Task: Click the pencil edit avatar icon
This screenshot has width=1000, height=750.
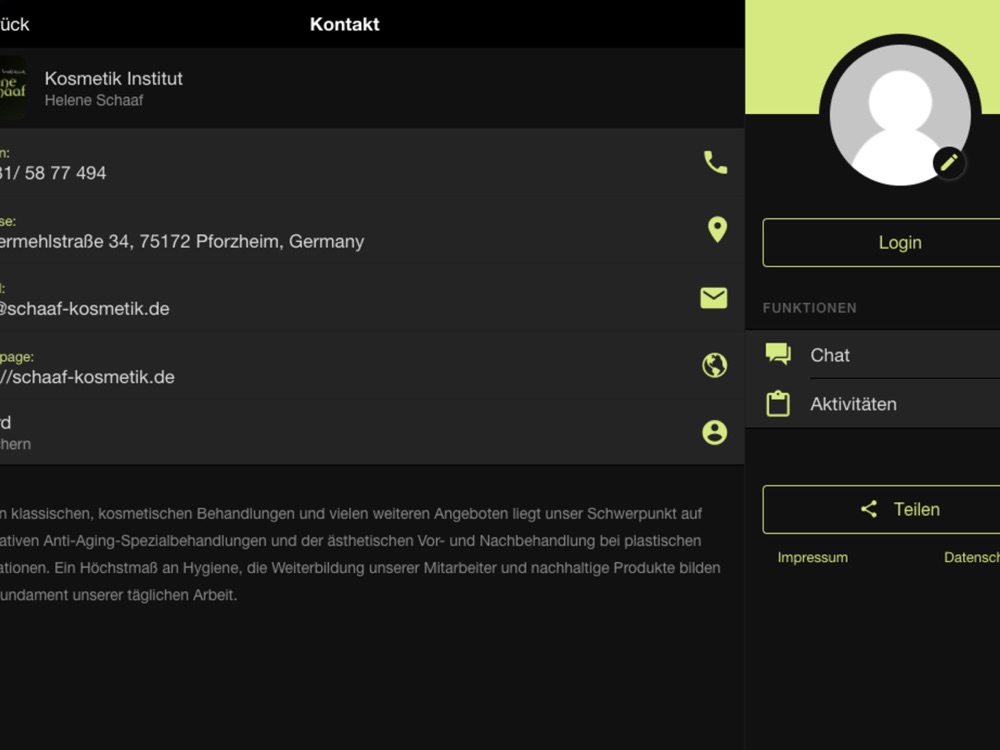Action: pos(949,163)
